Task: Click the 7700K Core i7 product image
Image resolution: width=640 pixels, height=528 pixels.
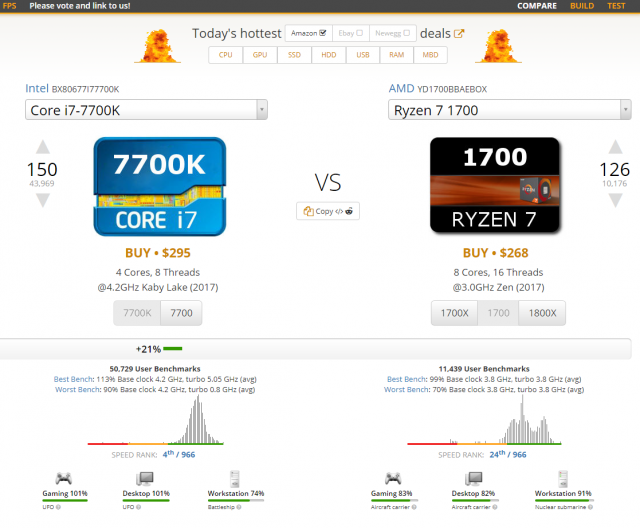Action: (x=160, y=187)
